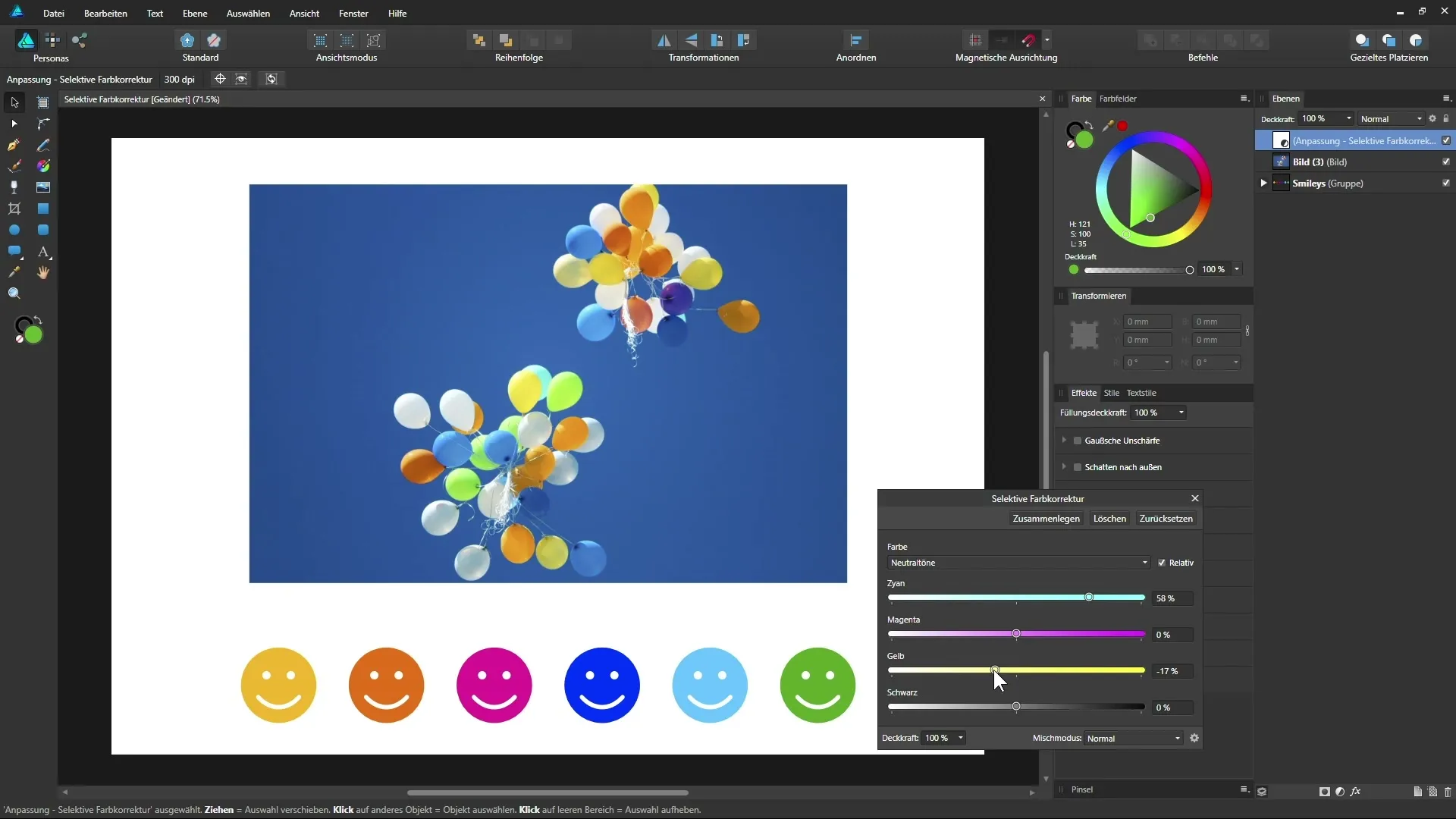Open the Ebene menu

[195, 13]
